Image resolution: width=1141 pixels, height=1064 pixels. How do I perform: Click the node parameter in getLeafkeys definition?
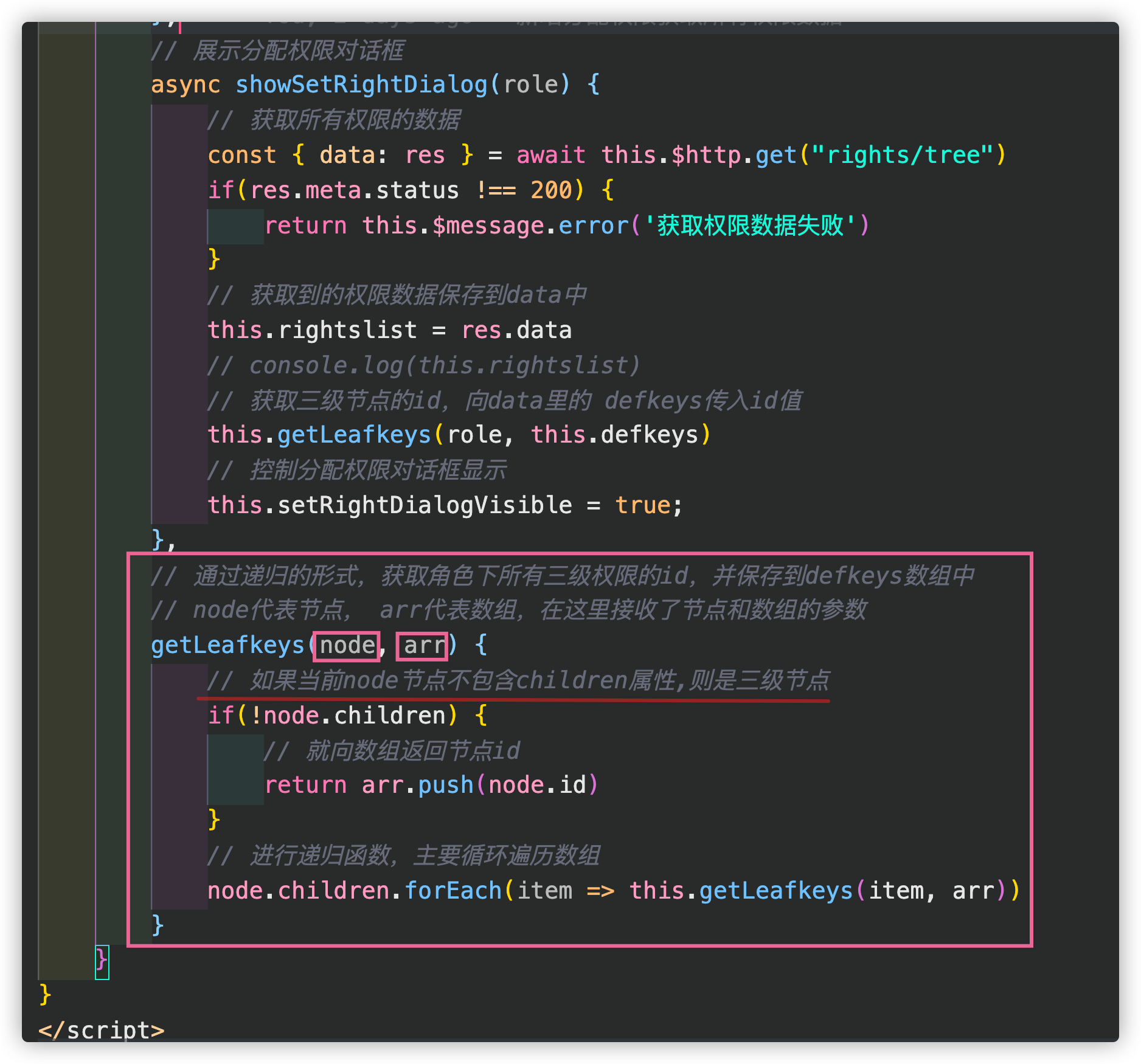[x=347, y=646]
